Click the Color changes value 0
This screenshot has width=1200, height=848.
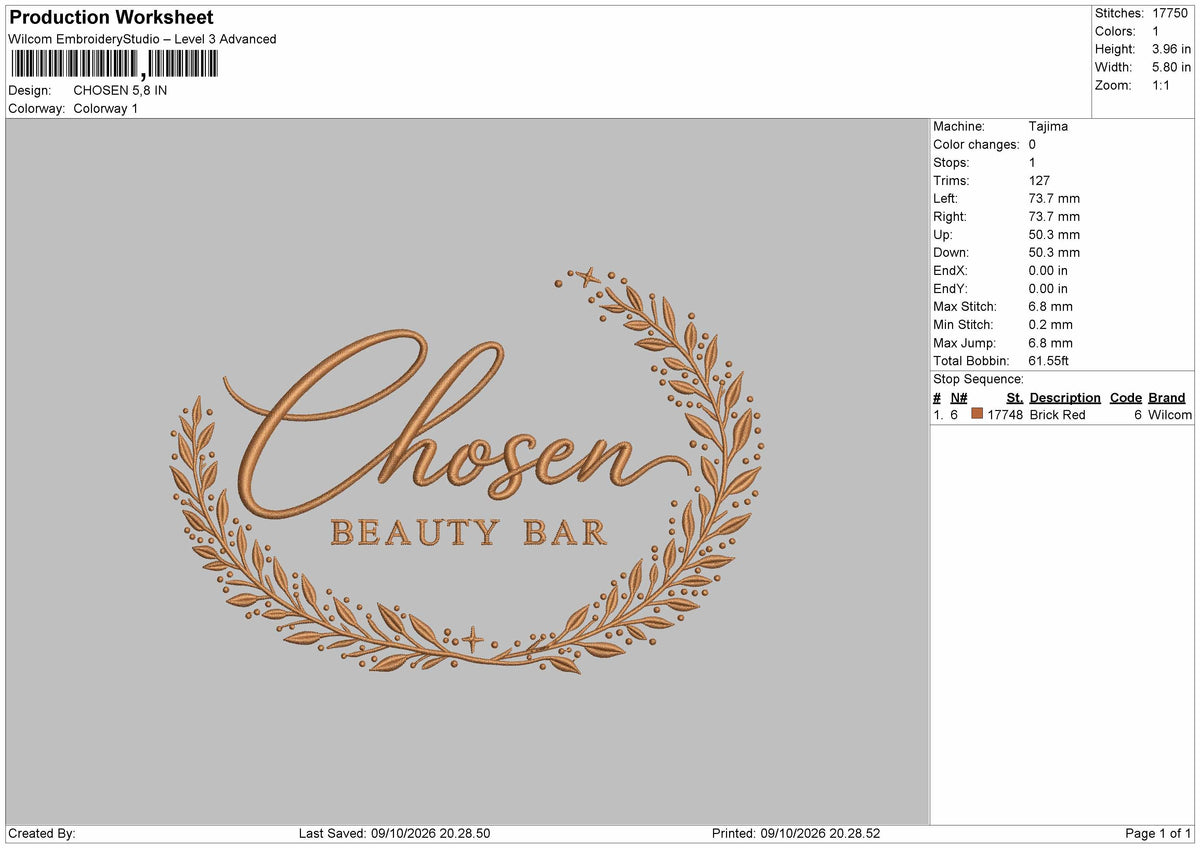pos(1032,144)
